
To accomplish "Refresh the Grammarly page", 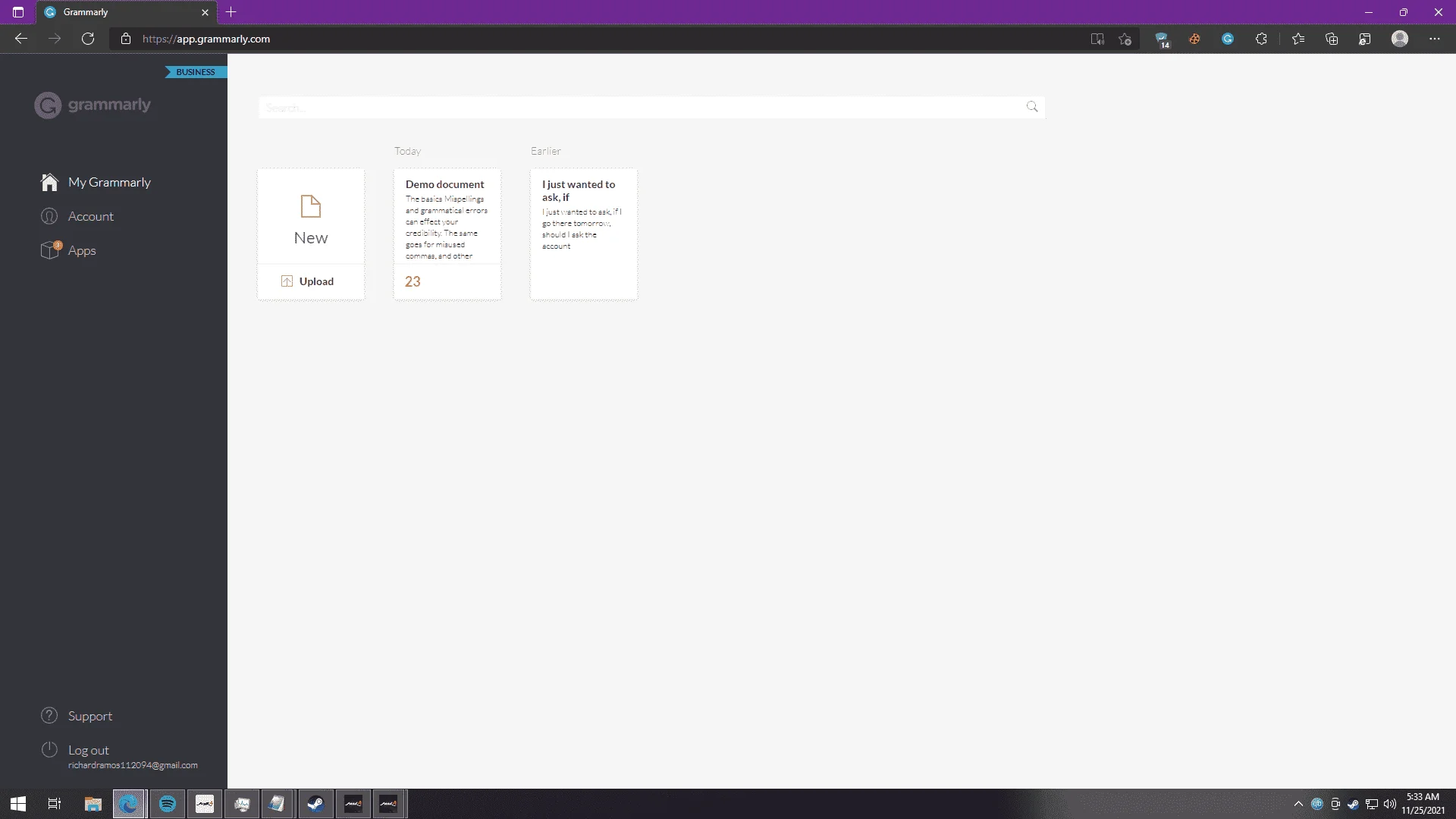I will (x=88, y=39).
